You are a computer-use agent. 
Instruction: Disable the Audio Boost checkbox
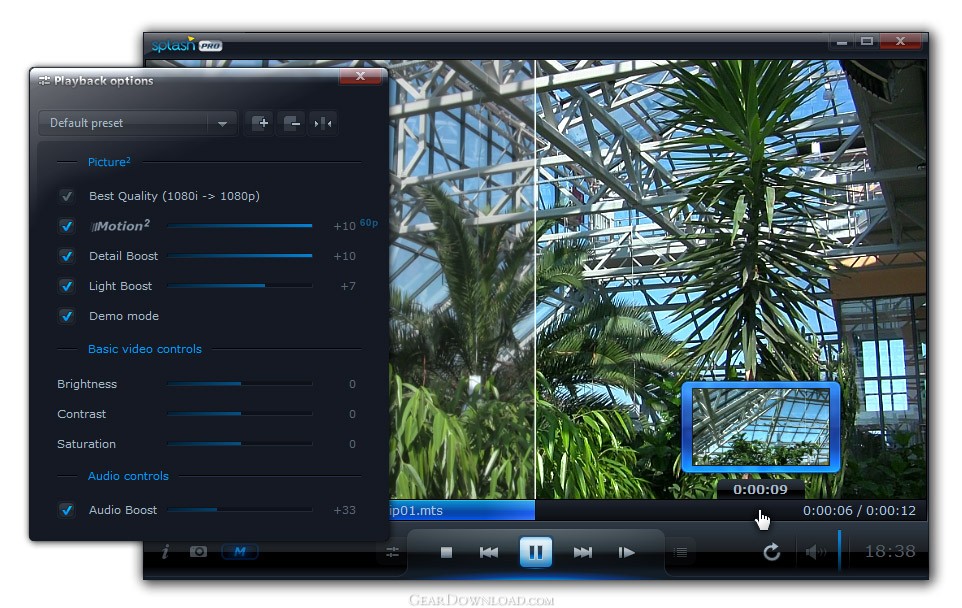click(x=66, y=510)
